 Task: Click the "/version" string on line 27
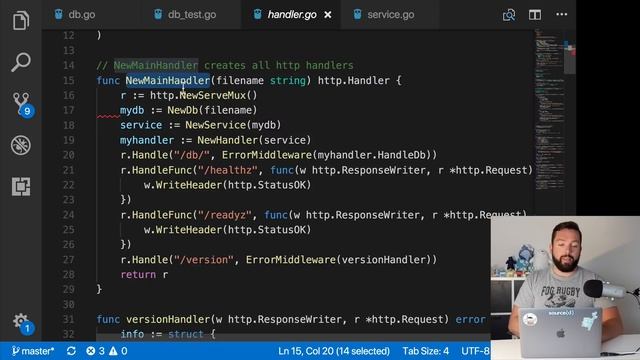coord(204,260)
